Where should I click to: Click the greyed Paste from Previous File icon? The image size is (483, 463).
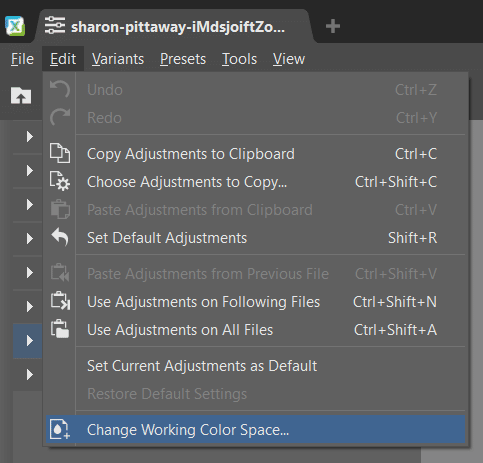(60, 273)
